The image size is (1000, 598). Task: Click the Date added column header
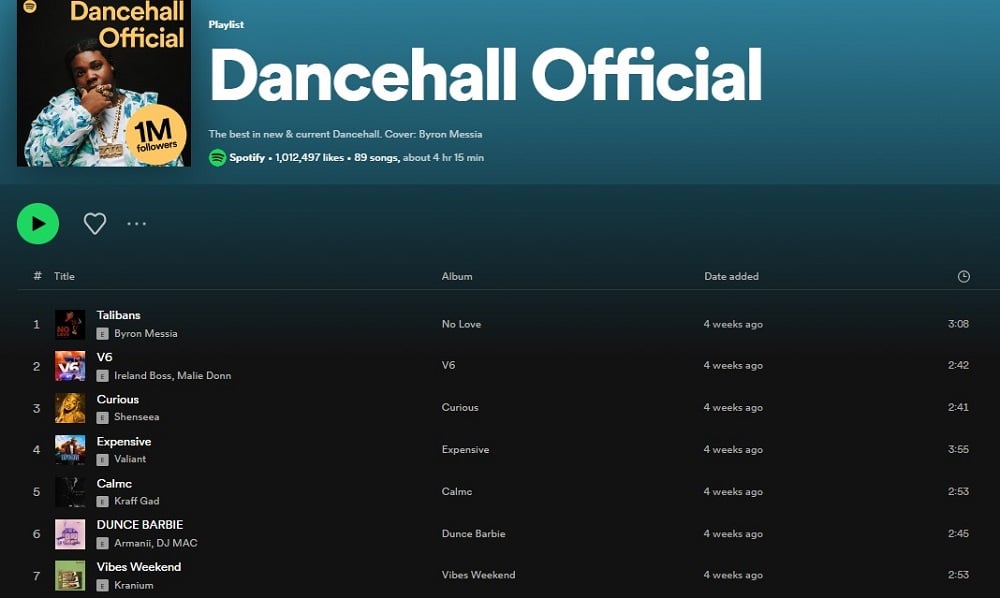[x=732, y=276]
